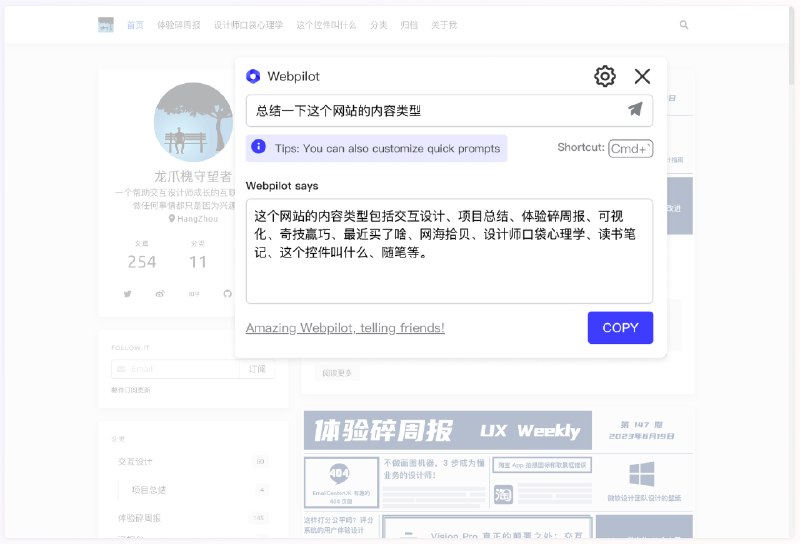The height and width of the screenshot is (544, 800).
Task: Open the Twitter profile icon
Action: (128, 293)
